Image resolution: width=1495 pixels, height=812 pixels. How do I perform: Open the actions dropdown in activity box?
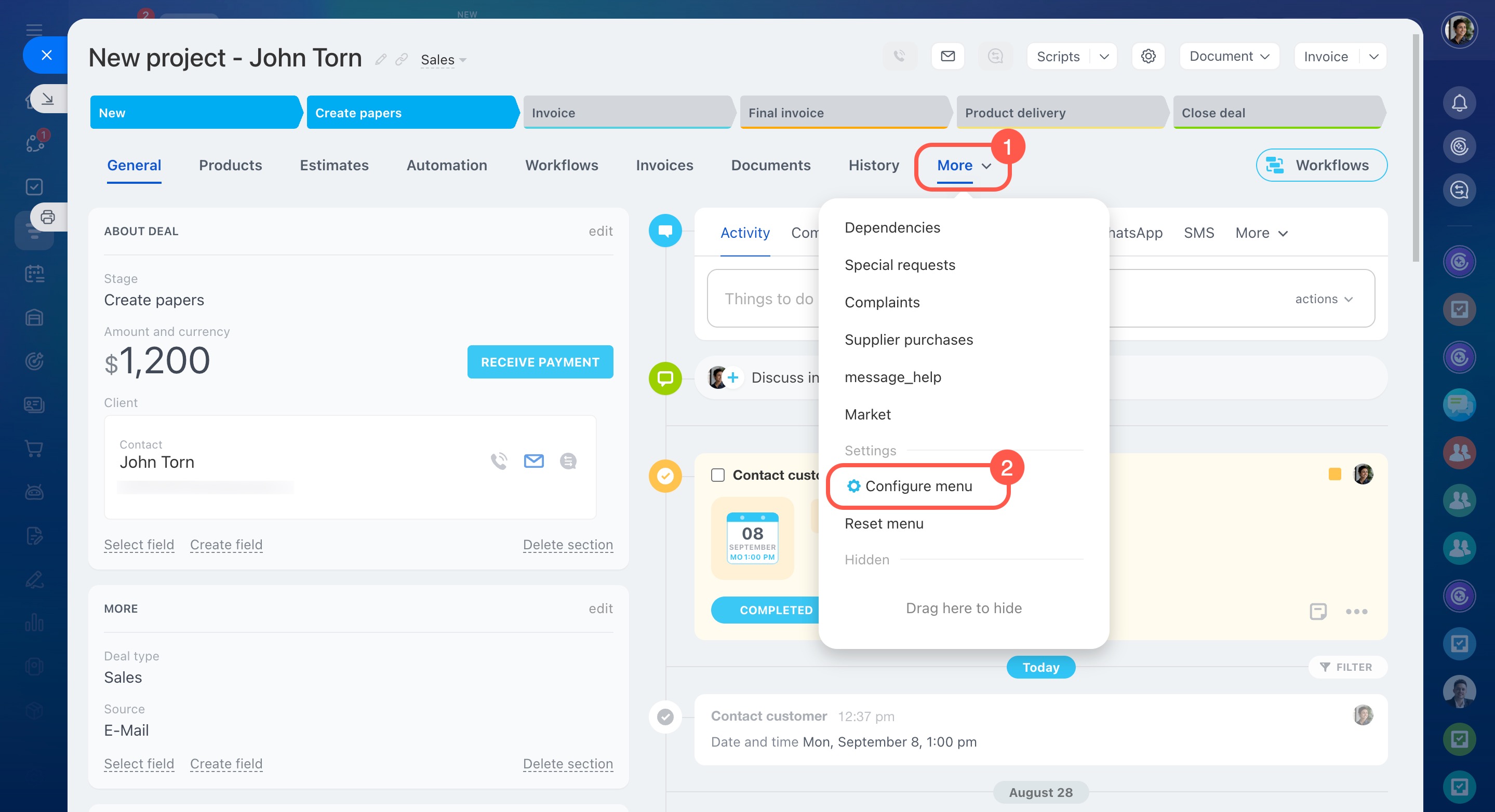(x=1323, y=299)
